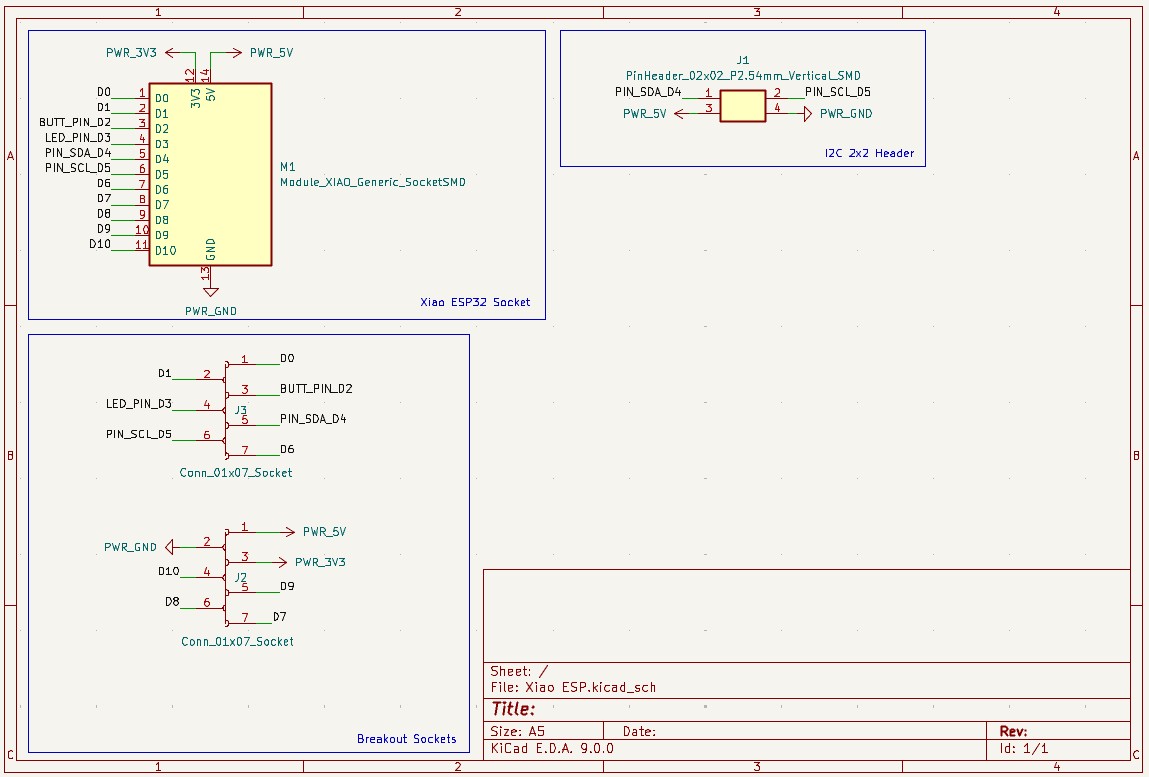This screenshot has height=777, width=1149.
Task: Select the PWR_5V label on J2 pin 1
Action: pos(325,531)
